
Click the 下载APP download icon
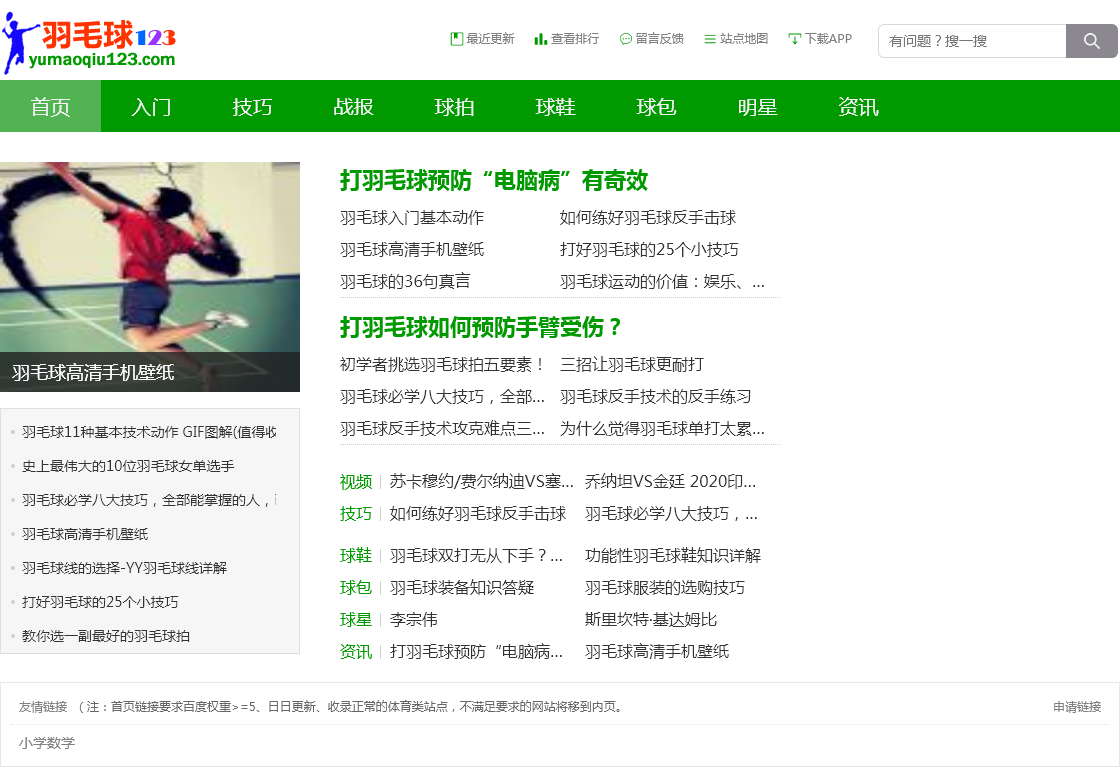[x=794, y=39]
